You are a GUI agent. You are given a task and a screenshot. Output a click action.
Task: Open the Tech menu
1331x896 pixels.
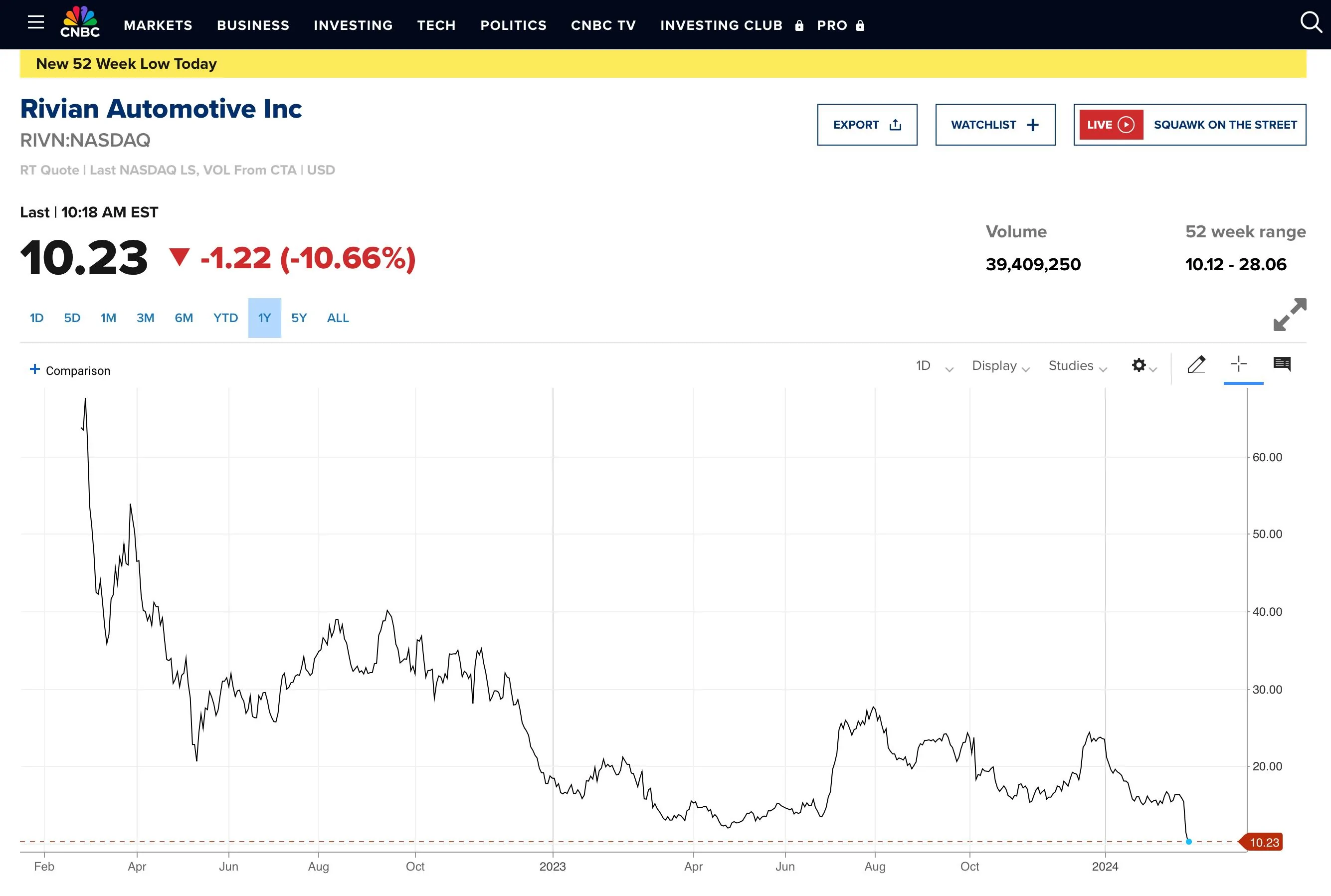coord(436,25)
